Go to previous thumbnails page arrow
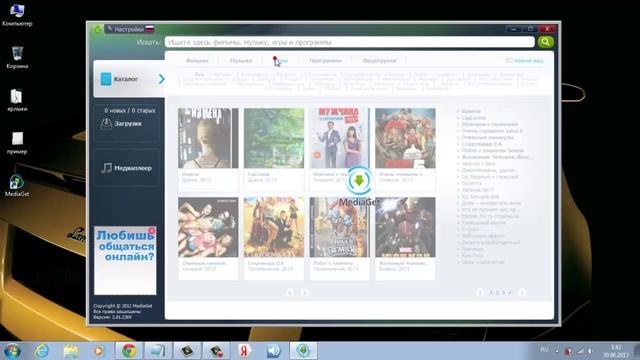Screen dimensions: 640x360 point(290,292)
